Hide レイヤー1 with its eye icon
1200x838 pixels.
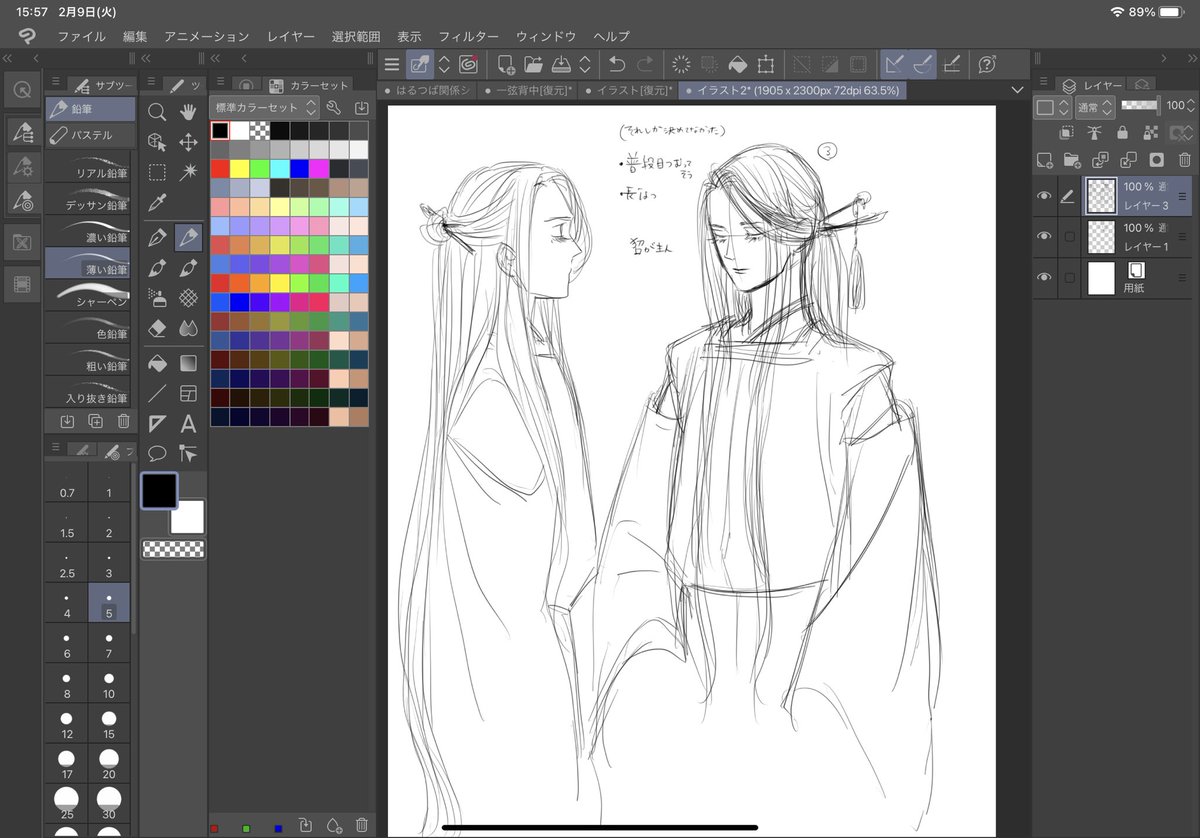coord(1044,236)
